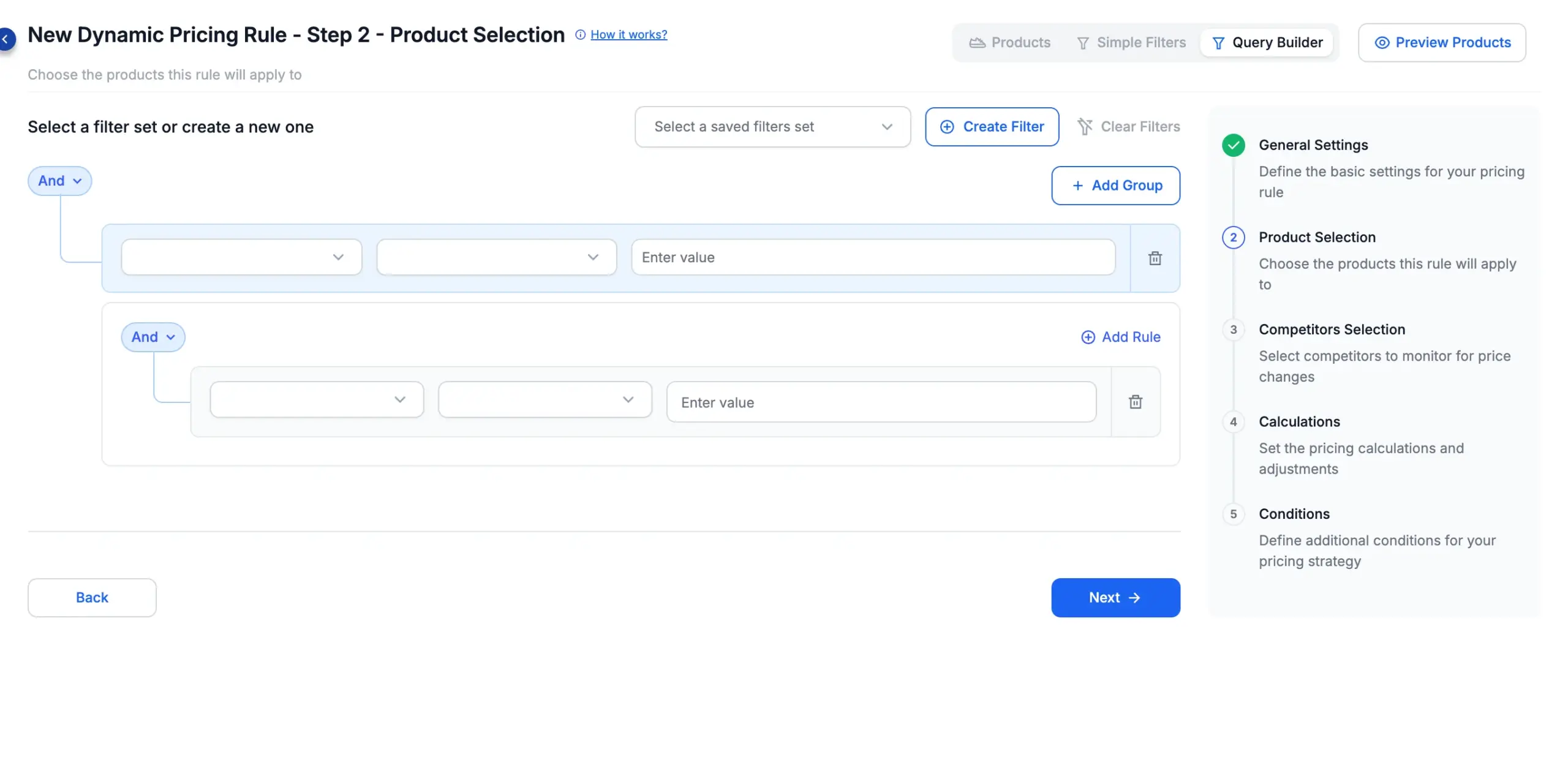Click the Conditions step title
This screenshot has height=784, width=1568.
click(x=1294, y=514)
